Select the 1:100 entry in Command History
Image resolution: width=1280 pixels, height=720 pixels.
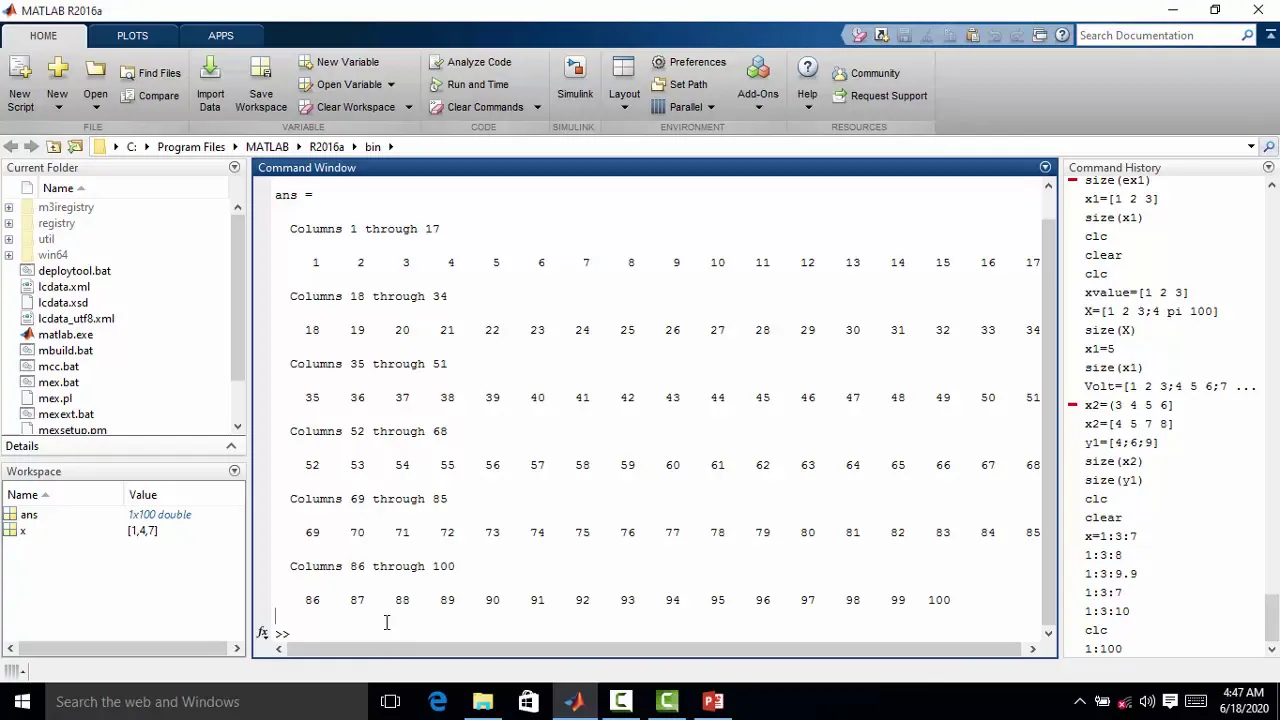[x=1103, y=649]
